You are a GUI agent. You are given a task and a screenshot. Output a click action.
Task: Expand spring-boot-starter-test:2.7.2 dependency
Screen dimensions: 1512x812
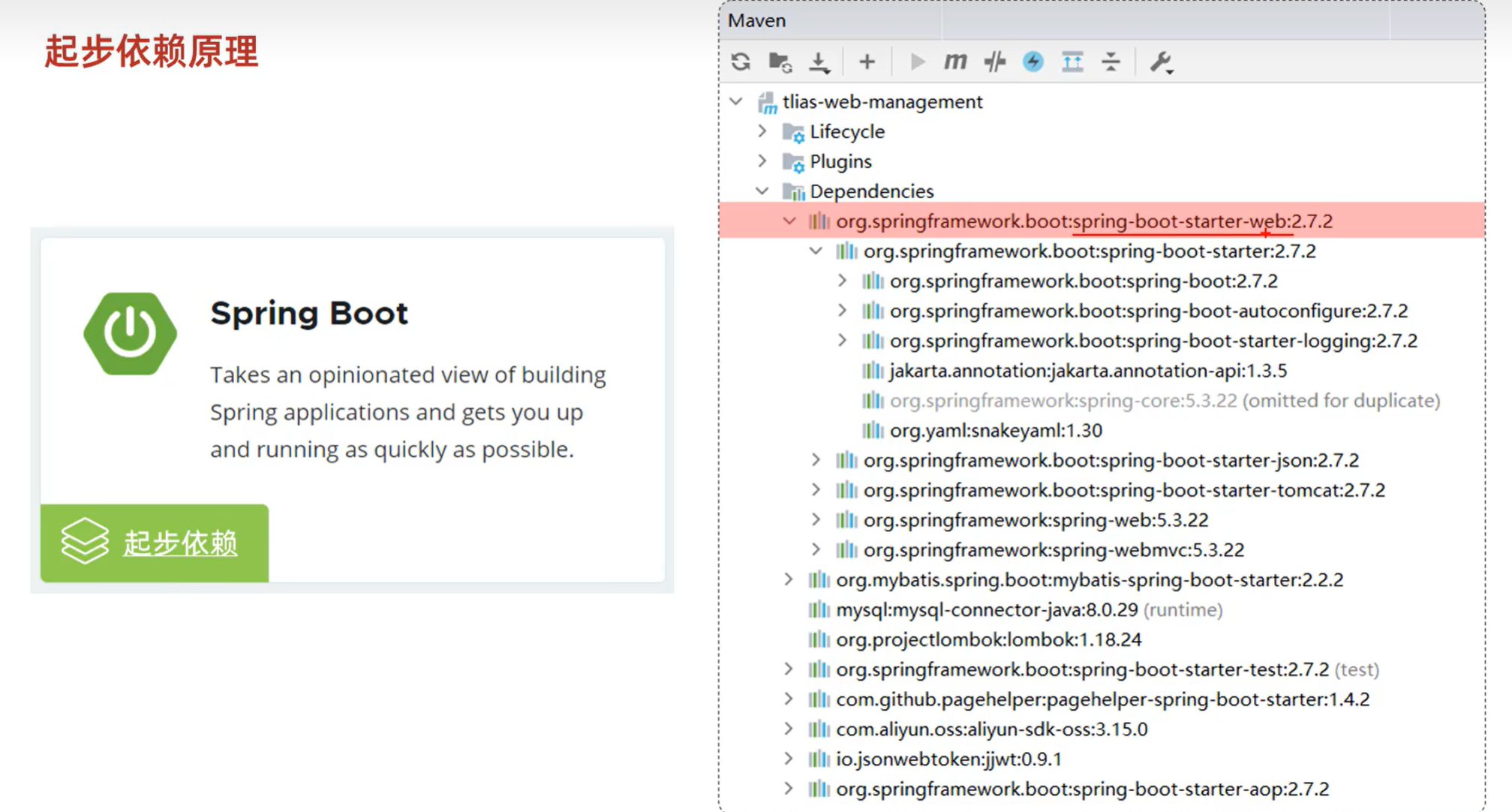pos(789,669)
